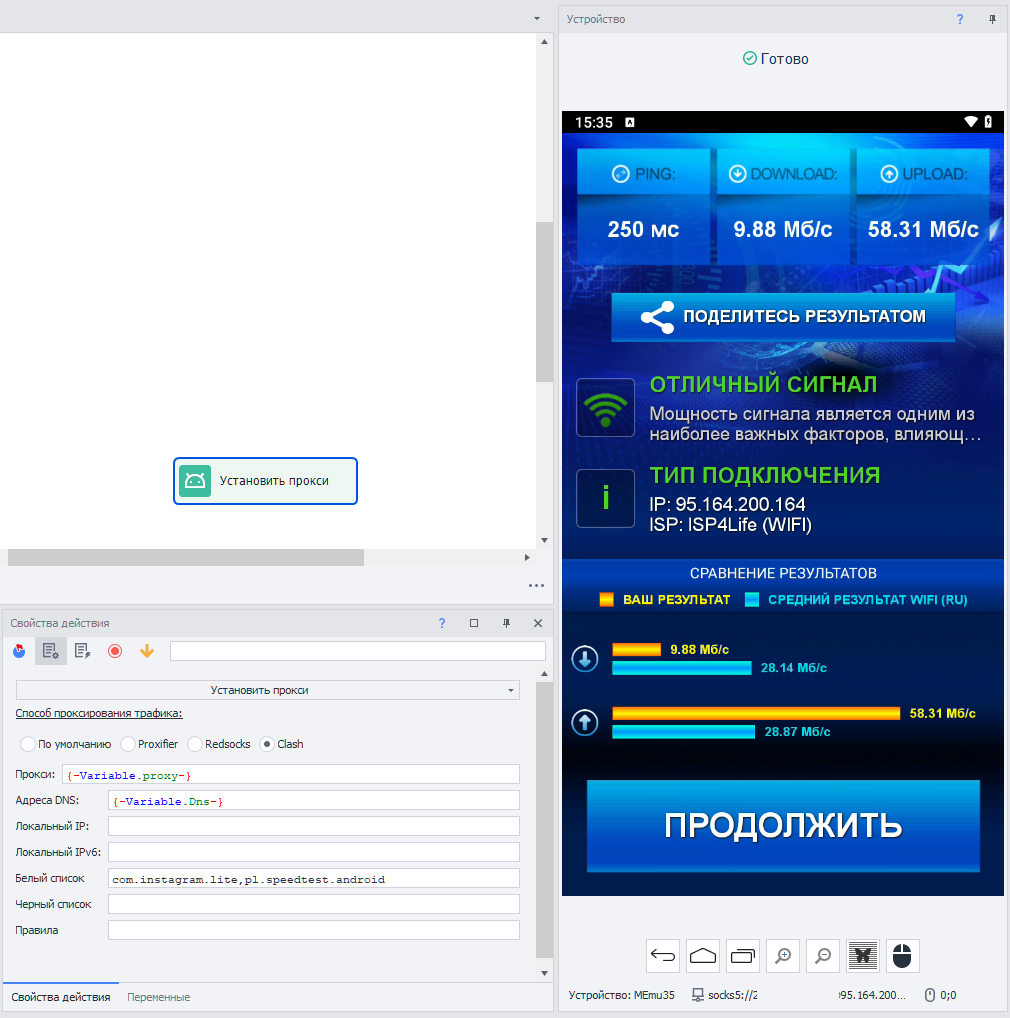This screenshot has width=1010, height=1018.
Task: Click the butterfly icon in device toolbar
Action: (863, 956)
